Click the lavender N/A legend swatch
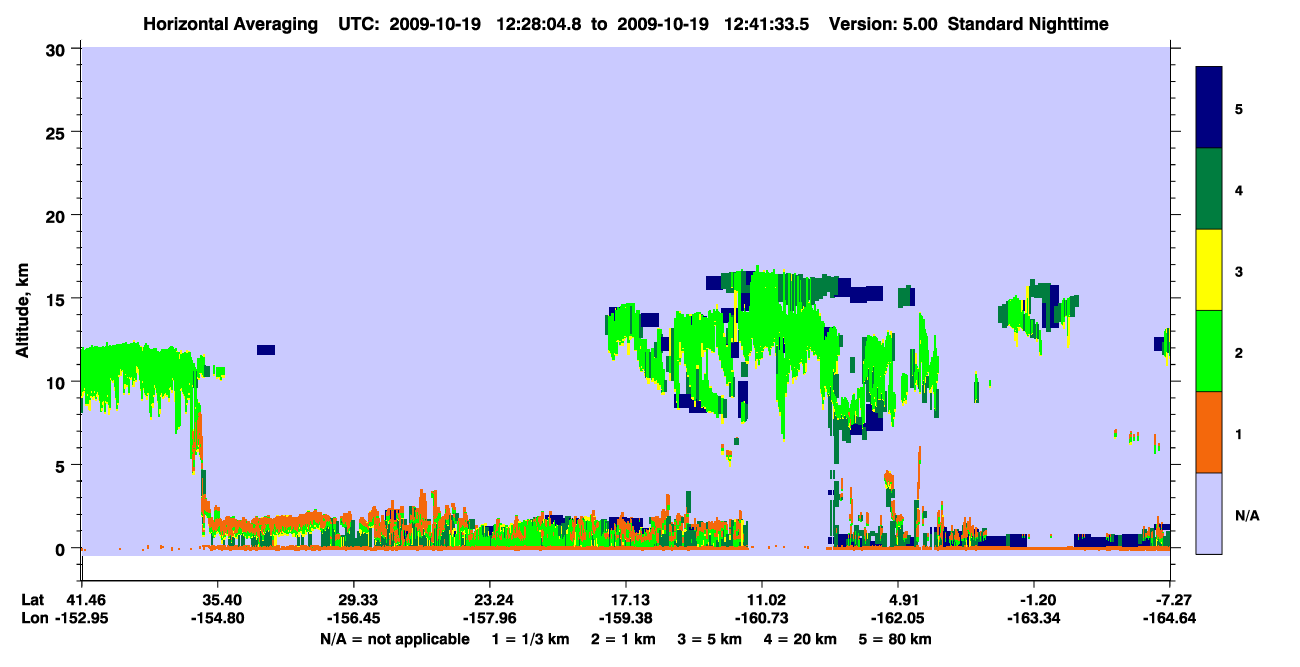1300x667 pixels. pos(1209,513)
